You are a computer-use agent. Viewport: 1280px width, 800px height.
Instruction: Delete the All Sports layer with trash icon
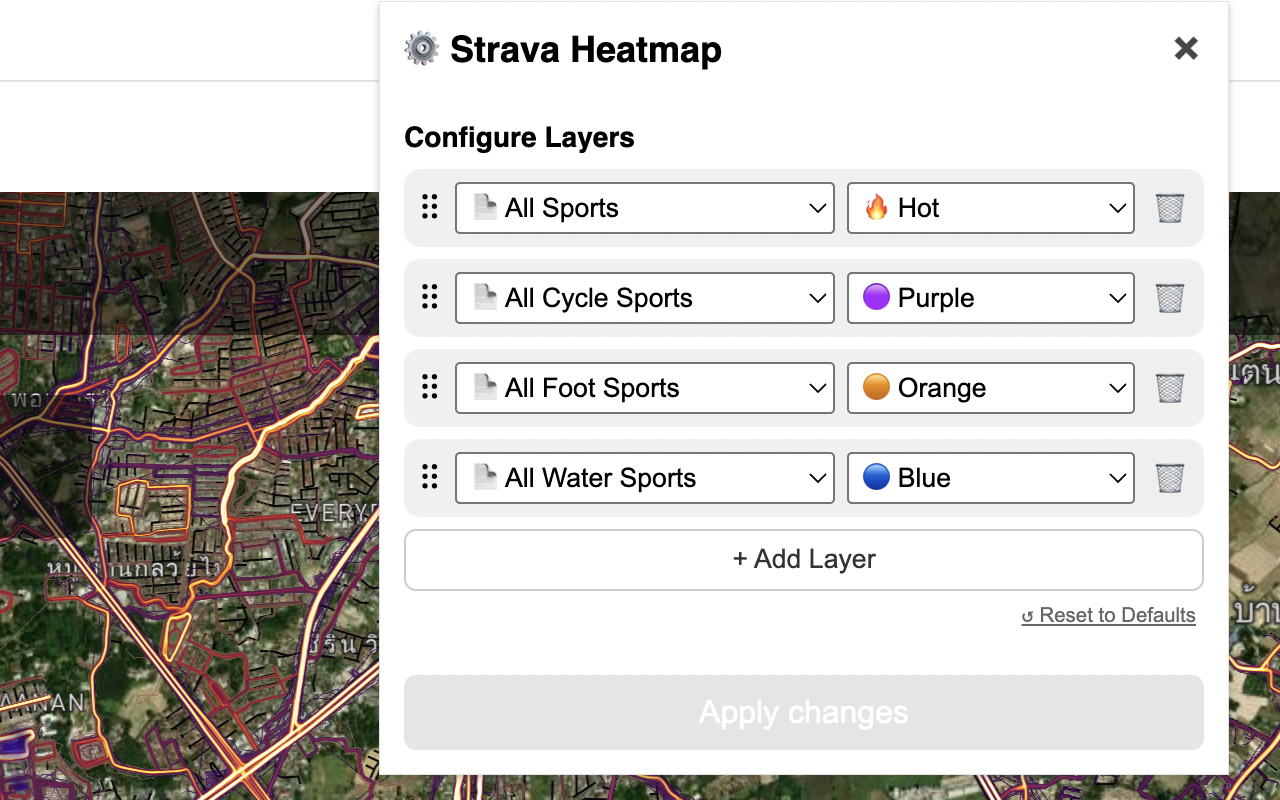(1170, 208)
